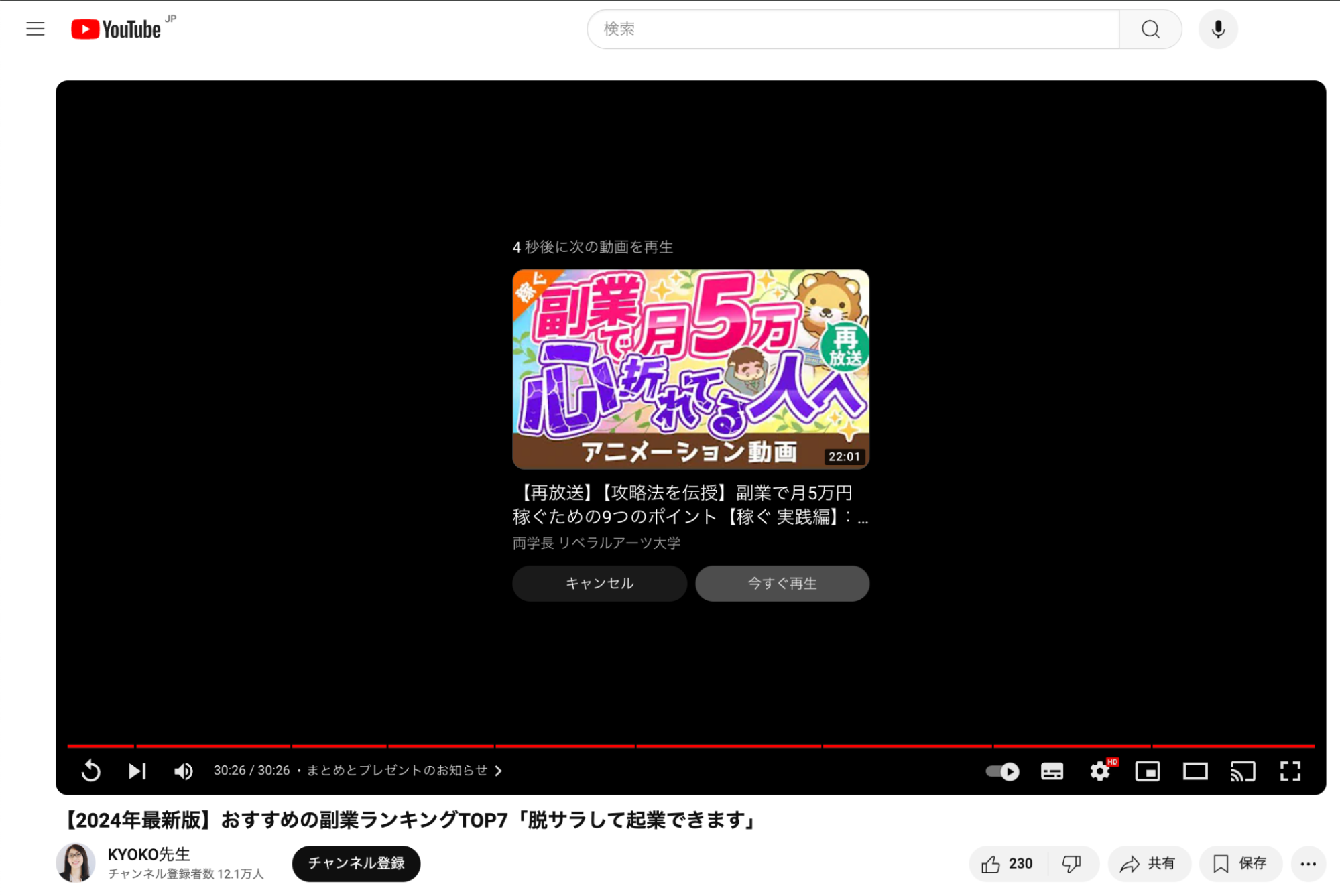Viewport: 1340px width, 896px height.
Task: Toggle subtitles/captions button
Action: coord(1052,771)
